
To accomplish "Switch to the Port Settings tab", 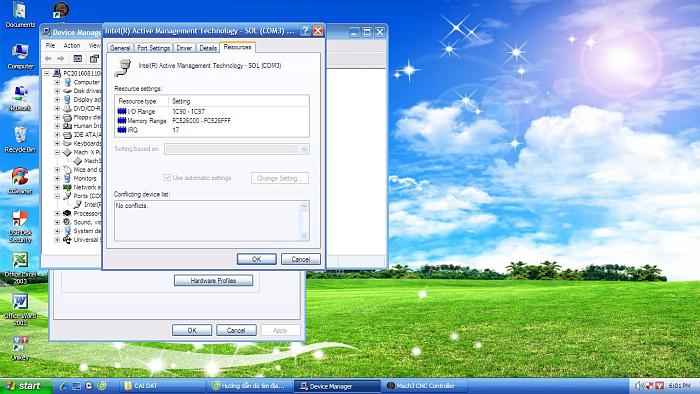I will pos(153,48).
